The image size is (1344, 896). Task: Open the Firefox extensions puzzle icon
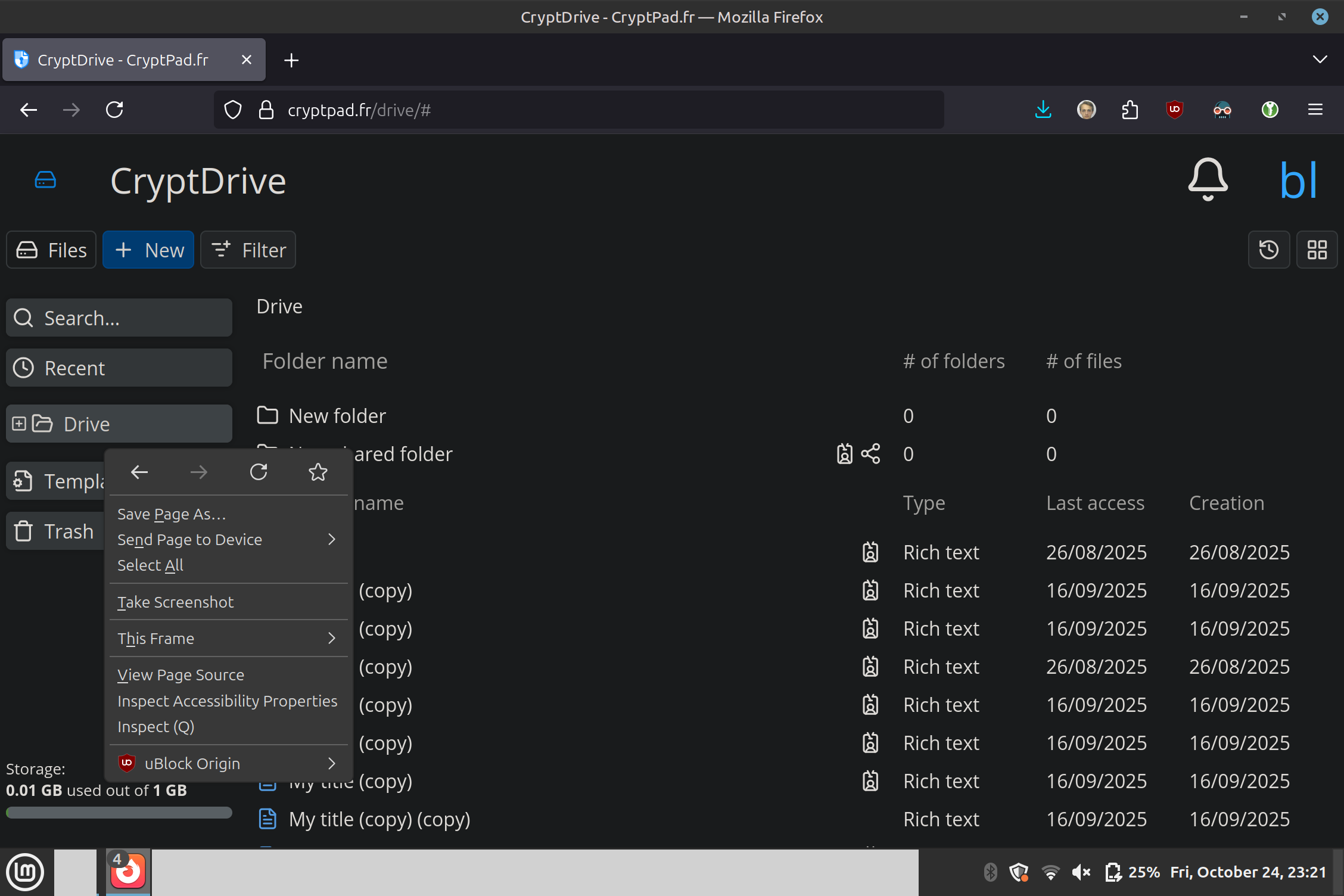[1130, 110]
